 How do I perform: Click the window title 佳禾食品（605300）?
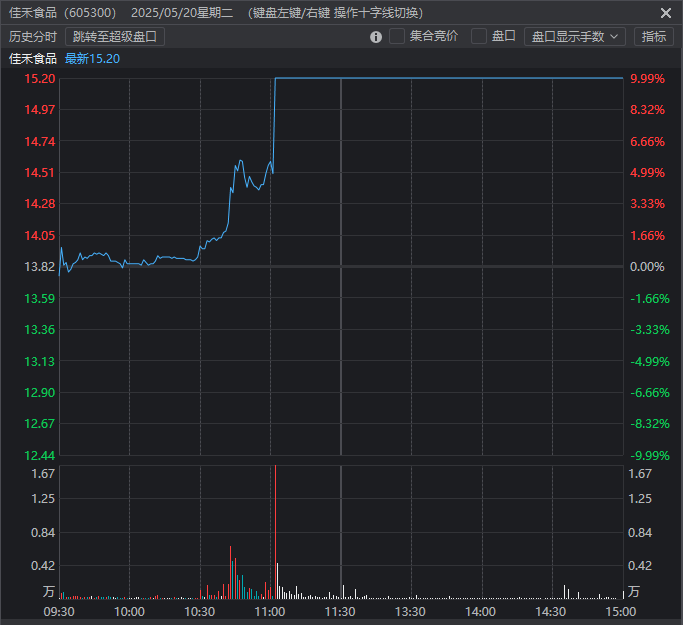point(62,13)
